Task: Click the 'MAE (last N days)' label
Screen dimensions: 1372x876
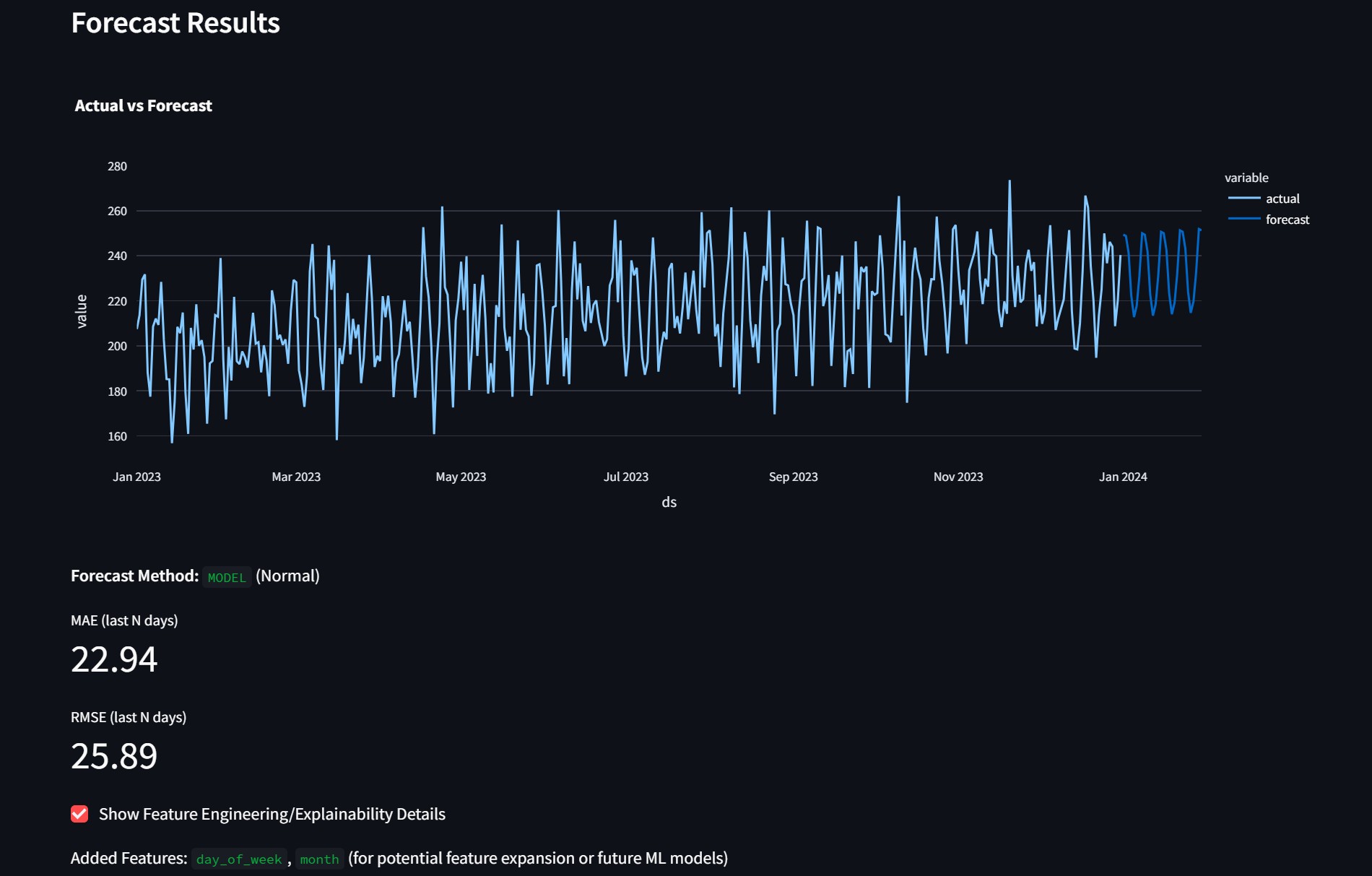Action: coord(124,620)
